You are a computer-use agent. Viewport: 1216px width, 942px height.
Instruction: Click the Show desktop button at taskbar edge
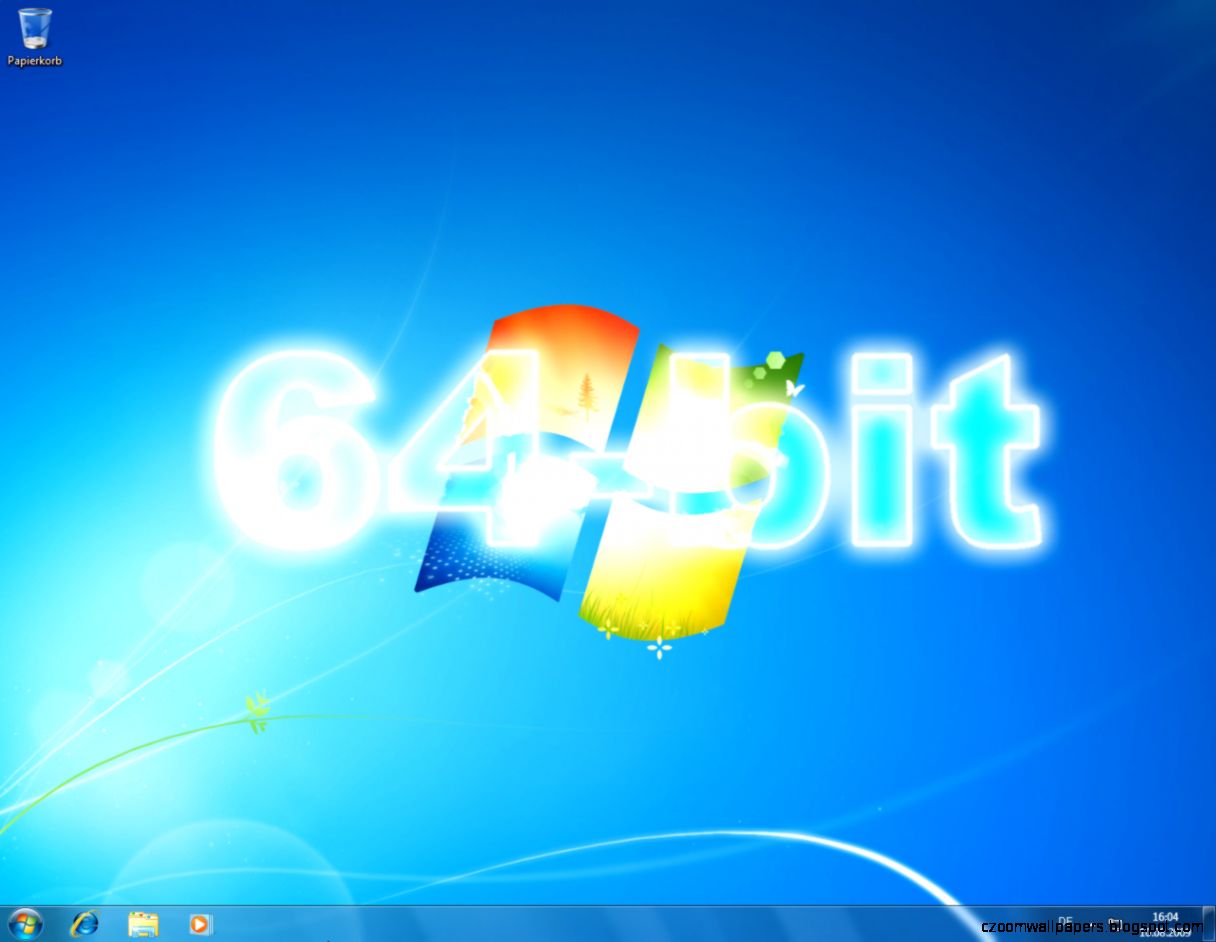1208,924
